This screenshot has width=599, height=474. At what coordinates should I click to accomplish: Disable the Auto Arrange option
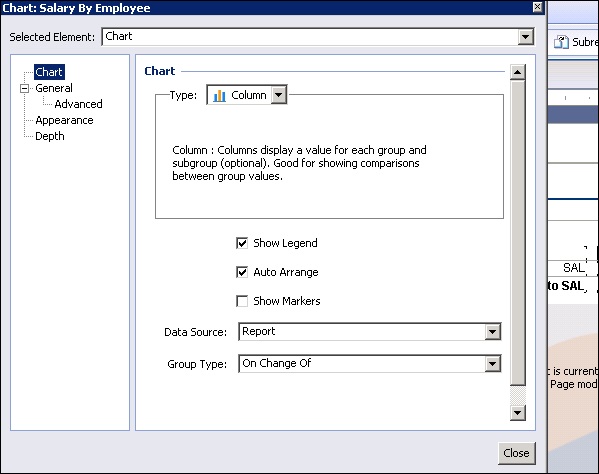point(242,272)
